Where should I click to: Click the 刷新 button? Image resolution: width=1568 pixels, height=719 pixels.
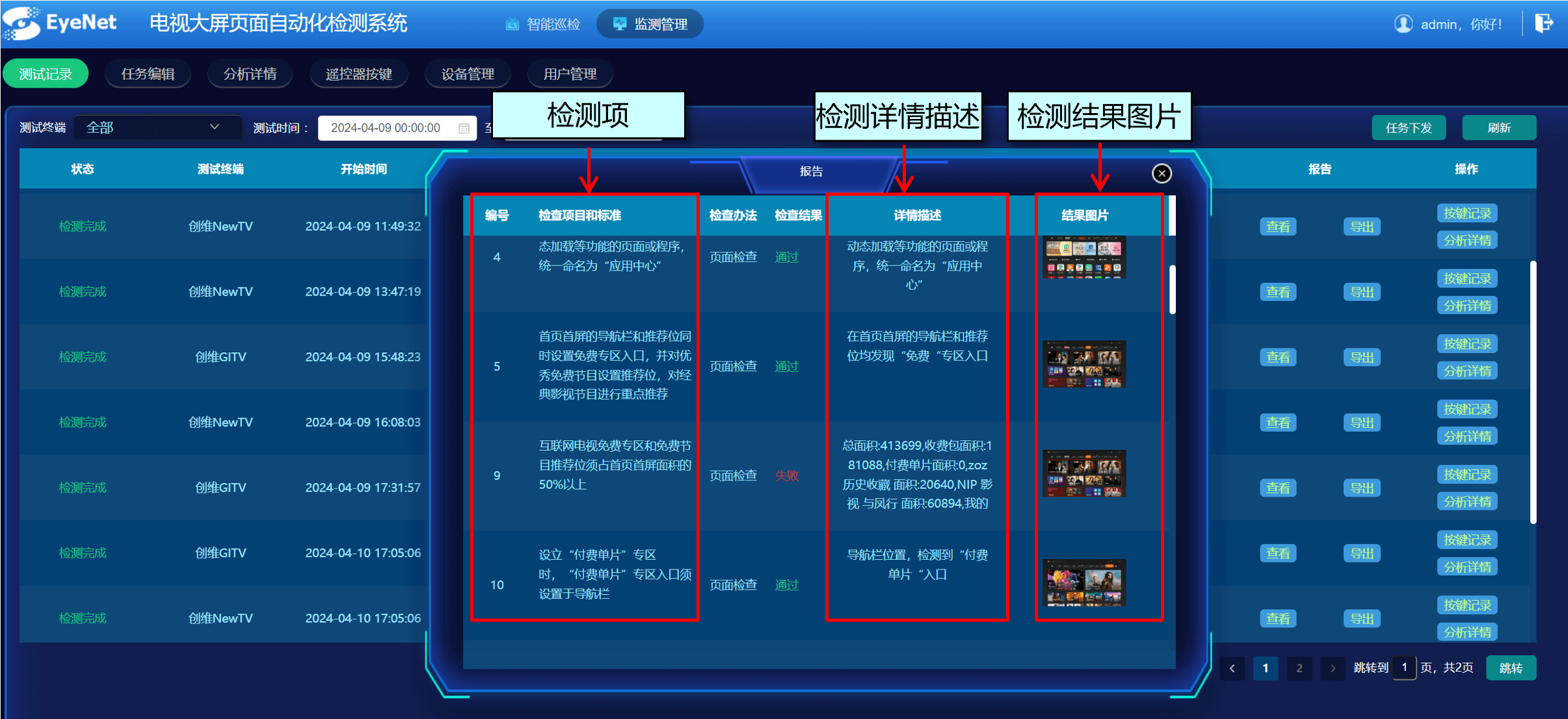tap(1498, 127)
